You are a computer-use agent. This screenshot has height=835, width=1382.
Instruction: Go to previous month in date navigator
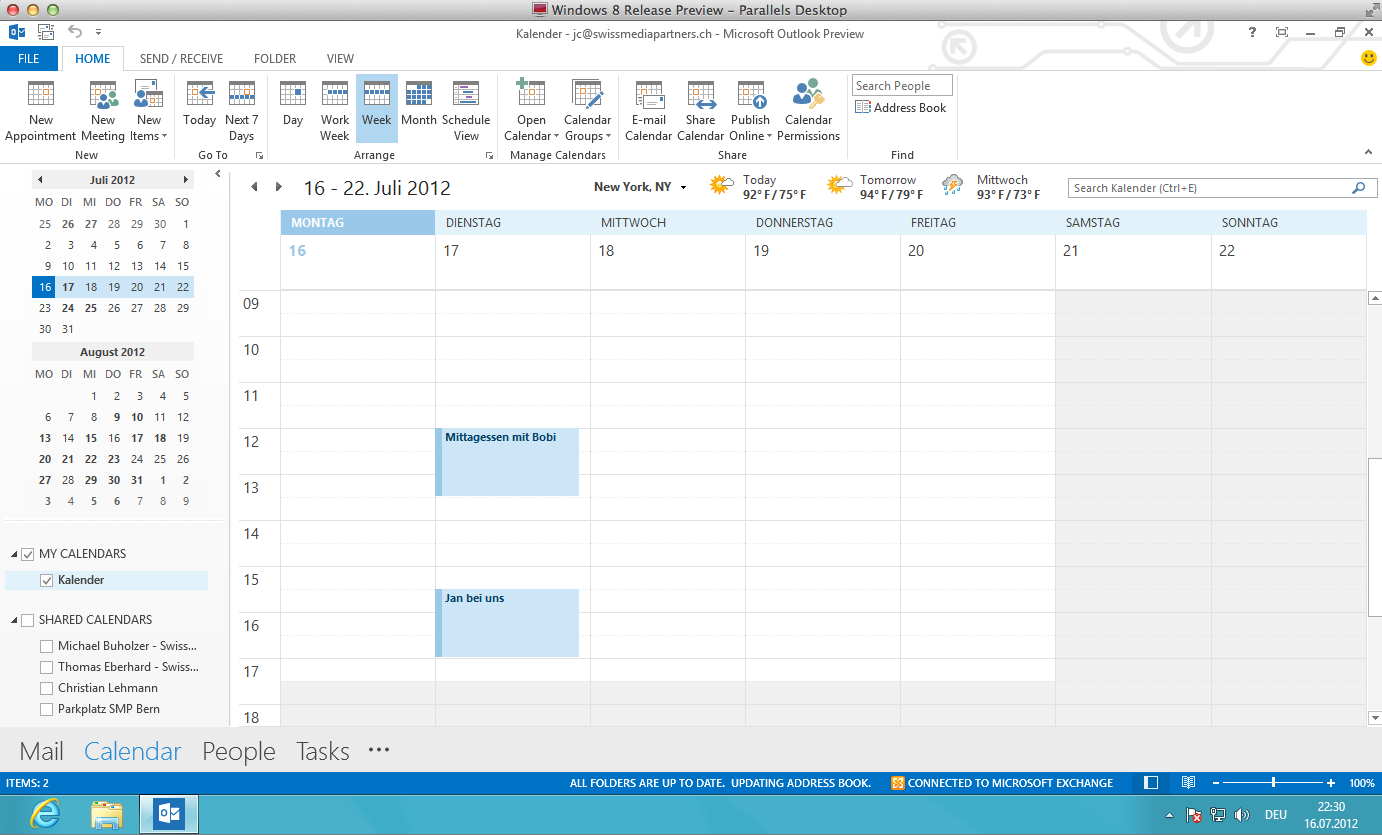[x=40, y=180]
